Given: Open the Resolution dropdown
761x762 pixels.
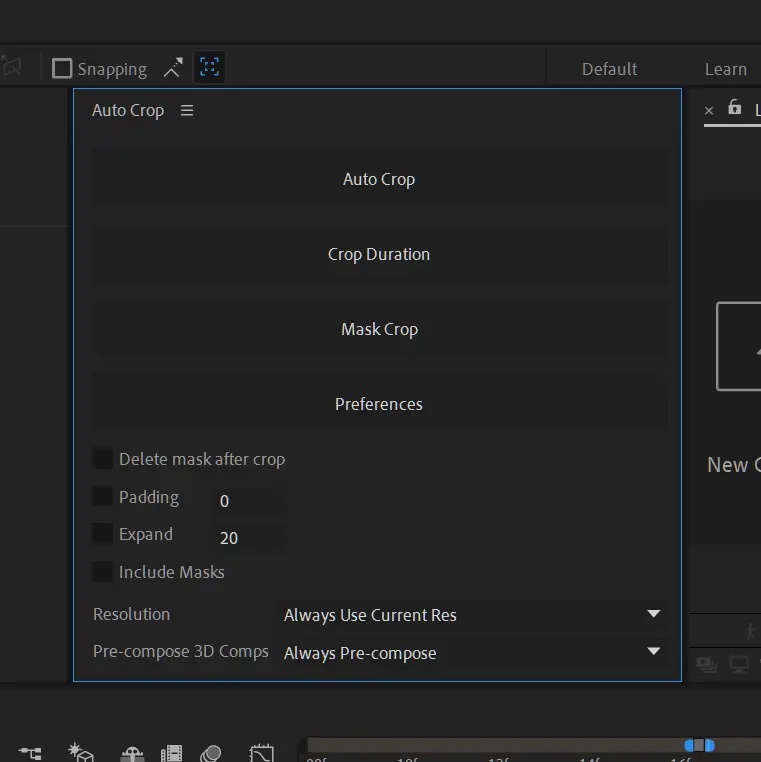Looking at the screenshot, I should [470, 615].
